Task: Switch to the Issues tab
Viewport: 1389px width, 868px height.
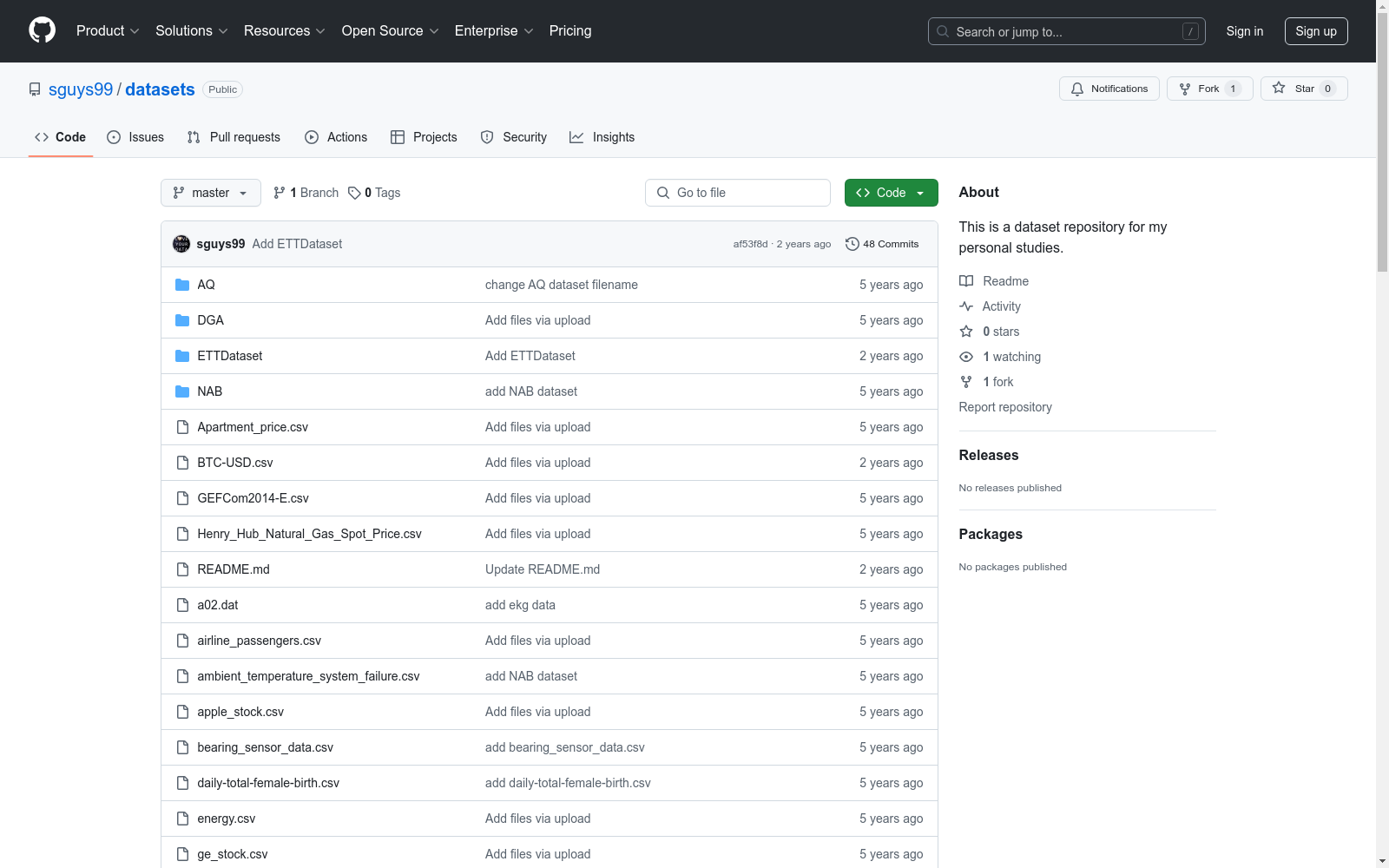Action: (x=135, y=137)
